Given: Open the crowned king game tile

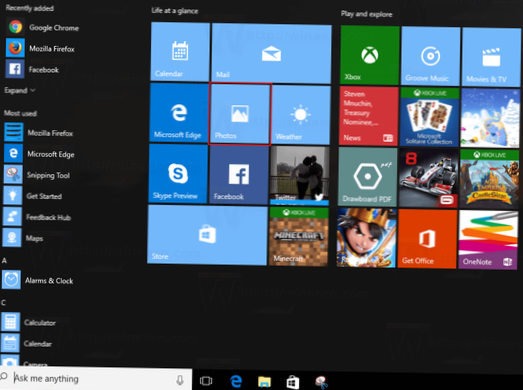Looking at the screenshot, I should pyautogui.click(x=367, y=238).
